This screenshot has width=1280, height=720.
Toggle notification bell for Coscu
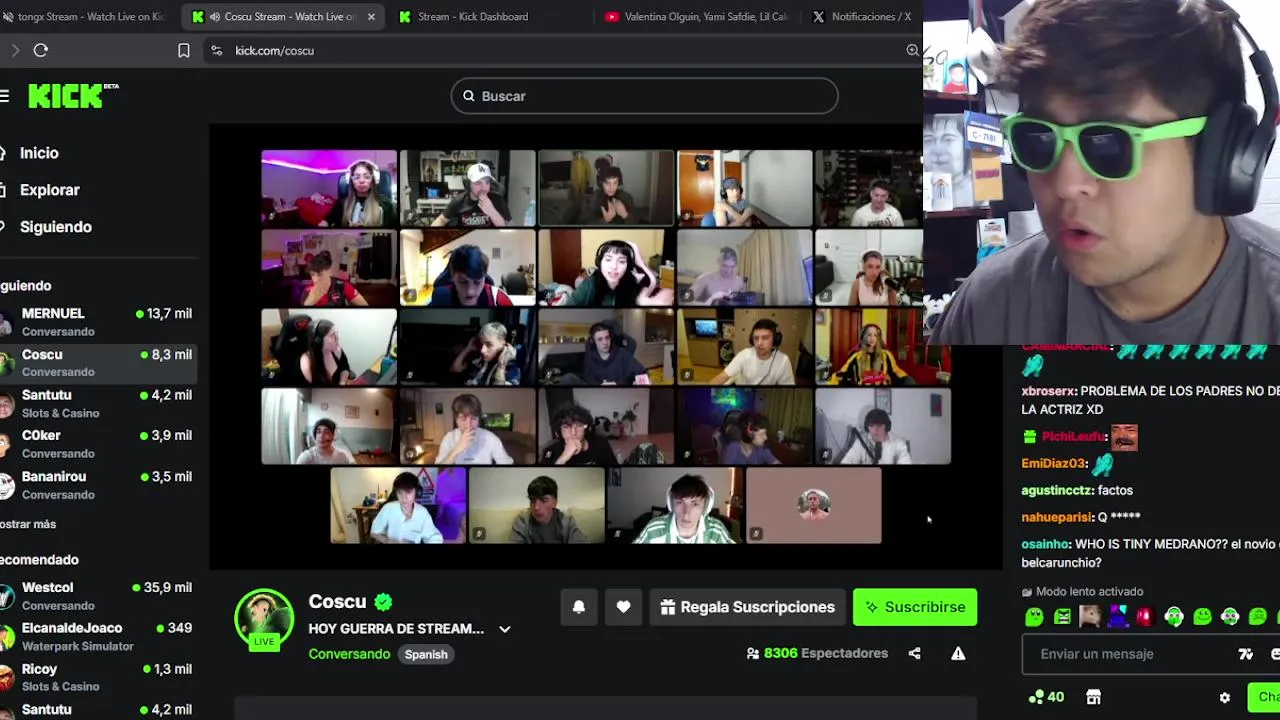[x=579, y=607]
